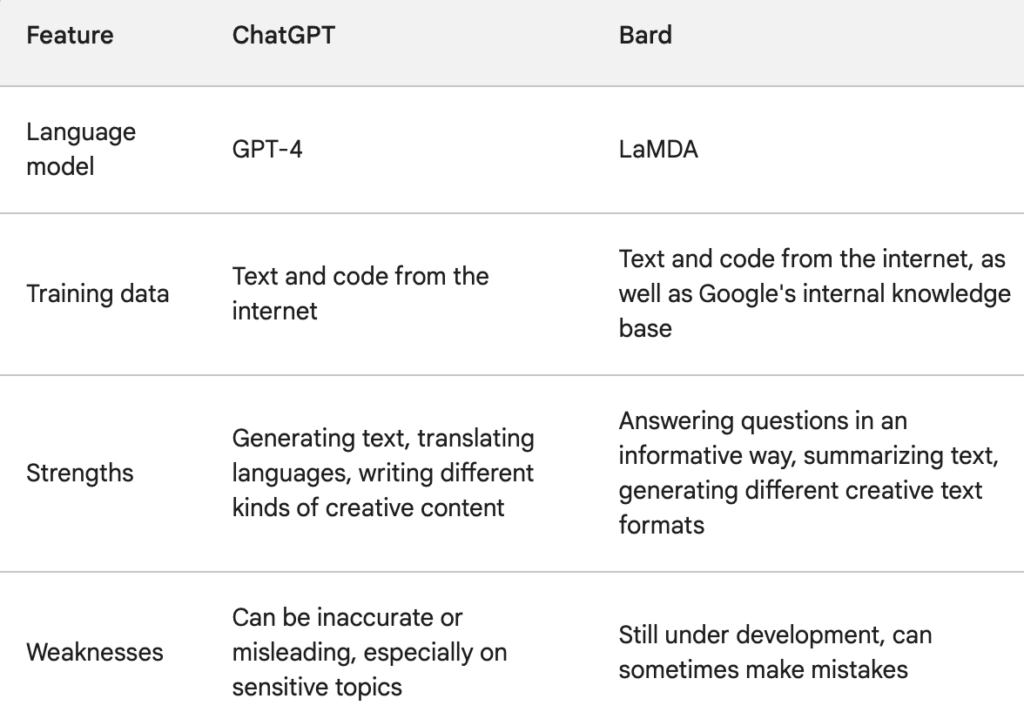
Task: Click the 'Still under development' cell
Action: tap(775, 652)
